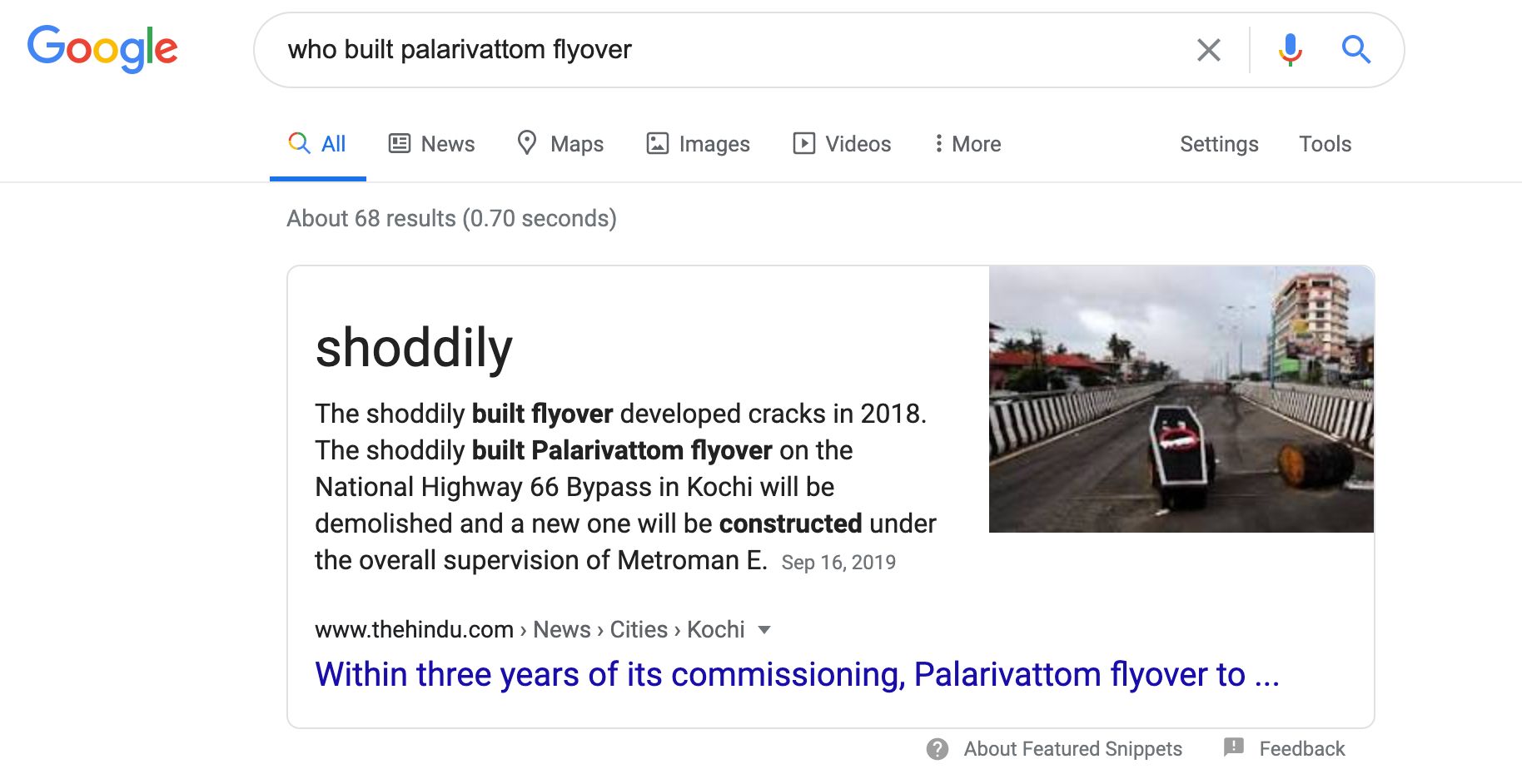Select the Videos search icon

click(803, 143)
